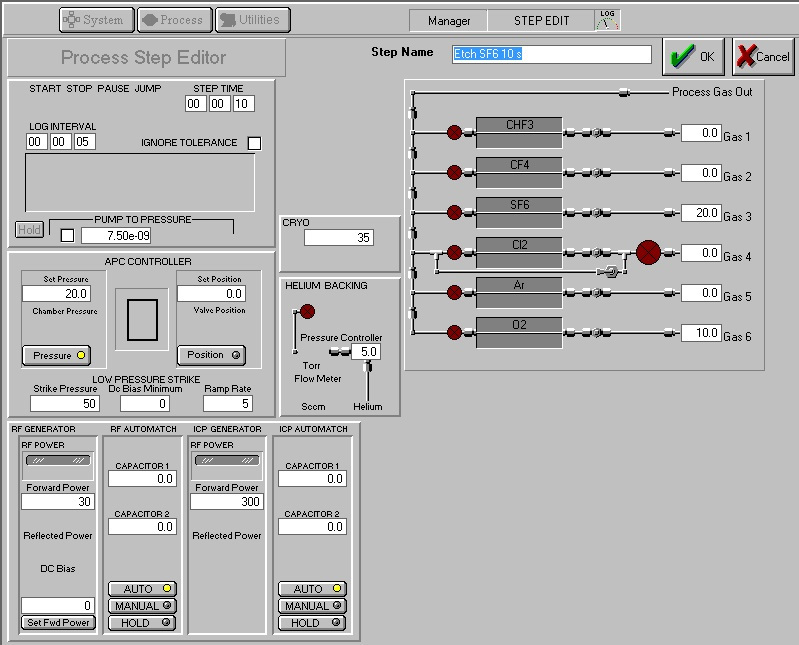Set RF Automatch to HOLD
Image resolution: width=799 pixels, height=645 pixels.
coord(142,623)
